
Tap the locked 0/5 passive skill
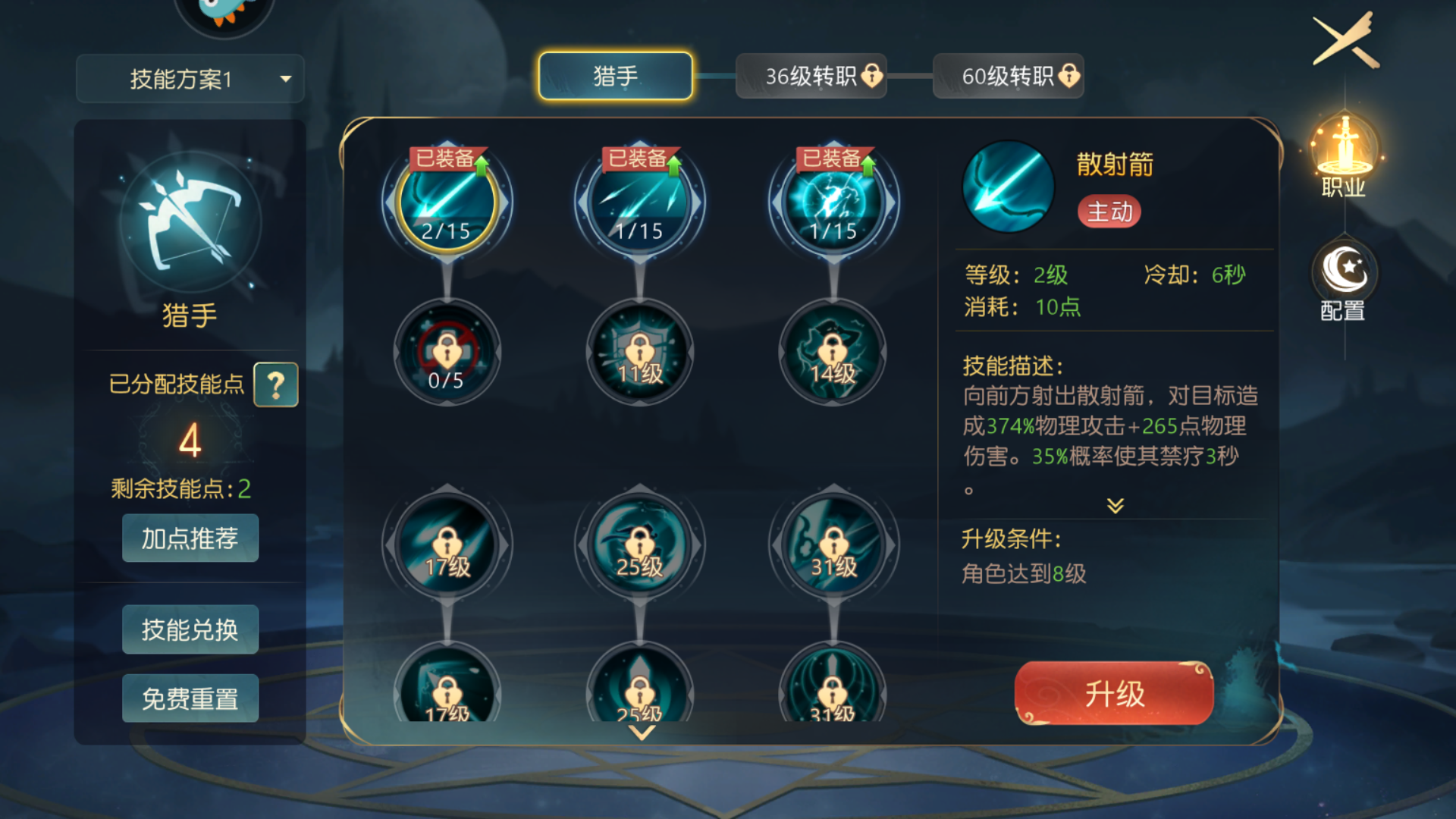pyautogui.click(x=447, y=353)
